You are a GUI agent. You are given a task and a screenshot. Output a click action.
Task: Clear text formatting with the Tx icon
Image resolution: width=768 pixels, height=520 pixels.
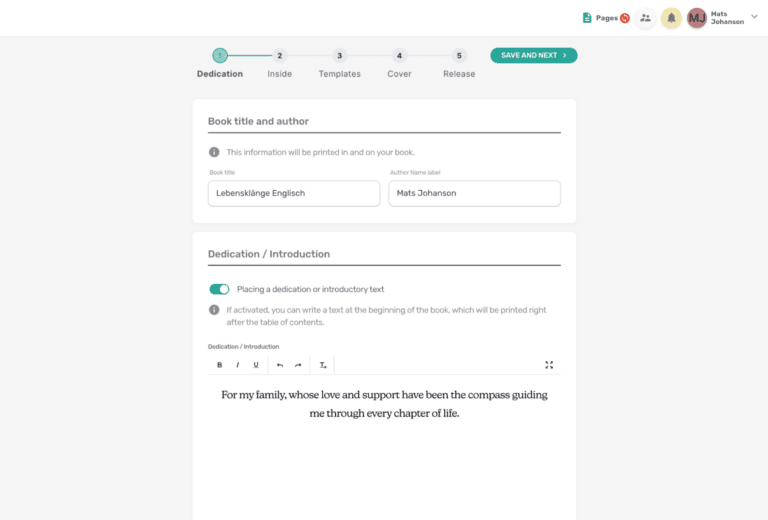[323, 365]
